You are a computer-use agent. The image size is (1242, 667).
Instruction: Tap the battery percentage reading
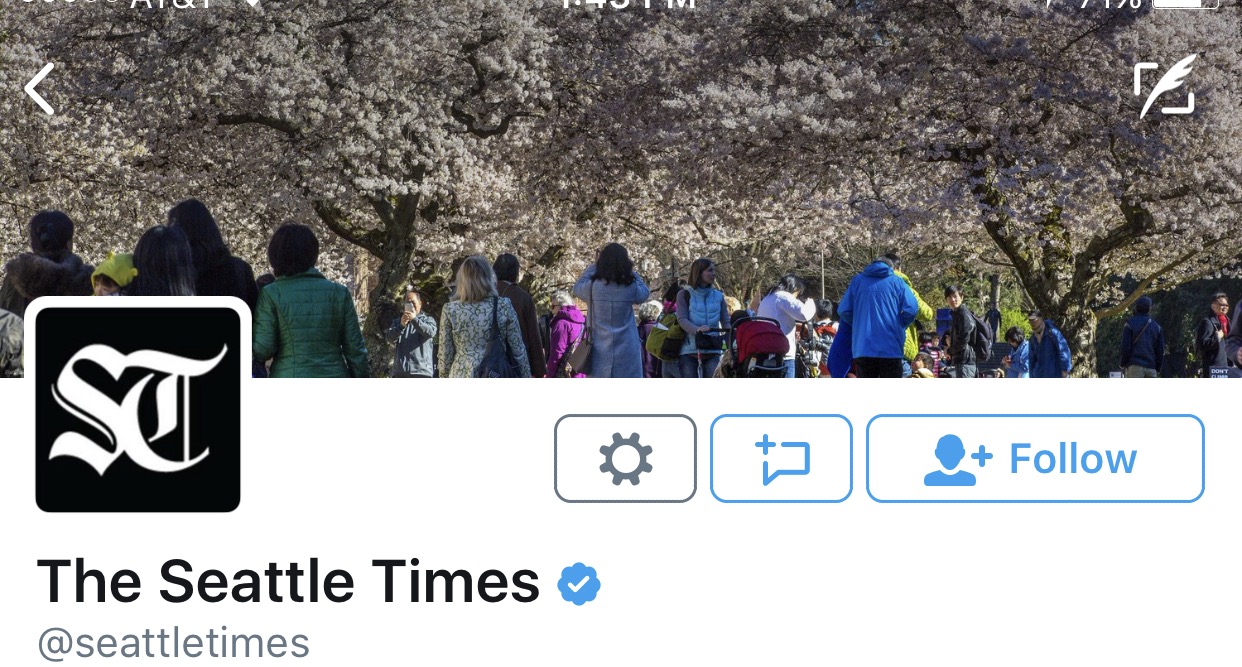[1107, 3]
